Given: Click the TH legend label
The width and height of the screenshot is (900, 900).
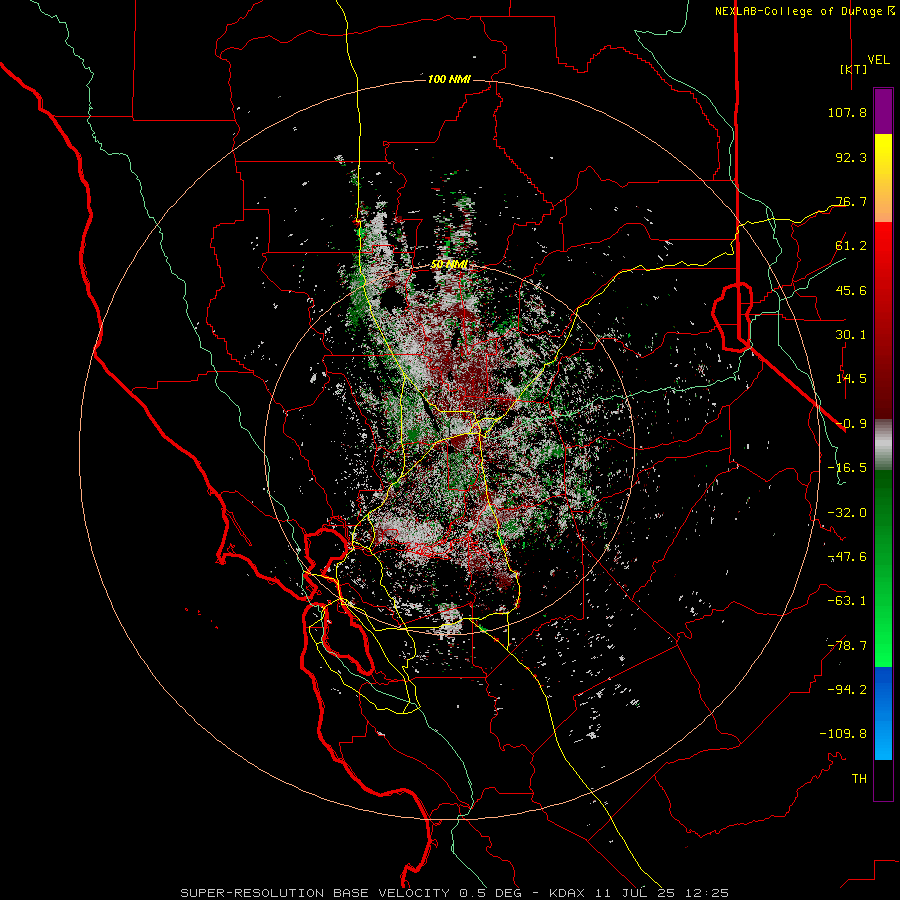Looking at the screenshot, I should (x=859, y=779).
